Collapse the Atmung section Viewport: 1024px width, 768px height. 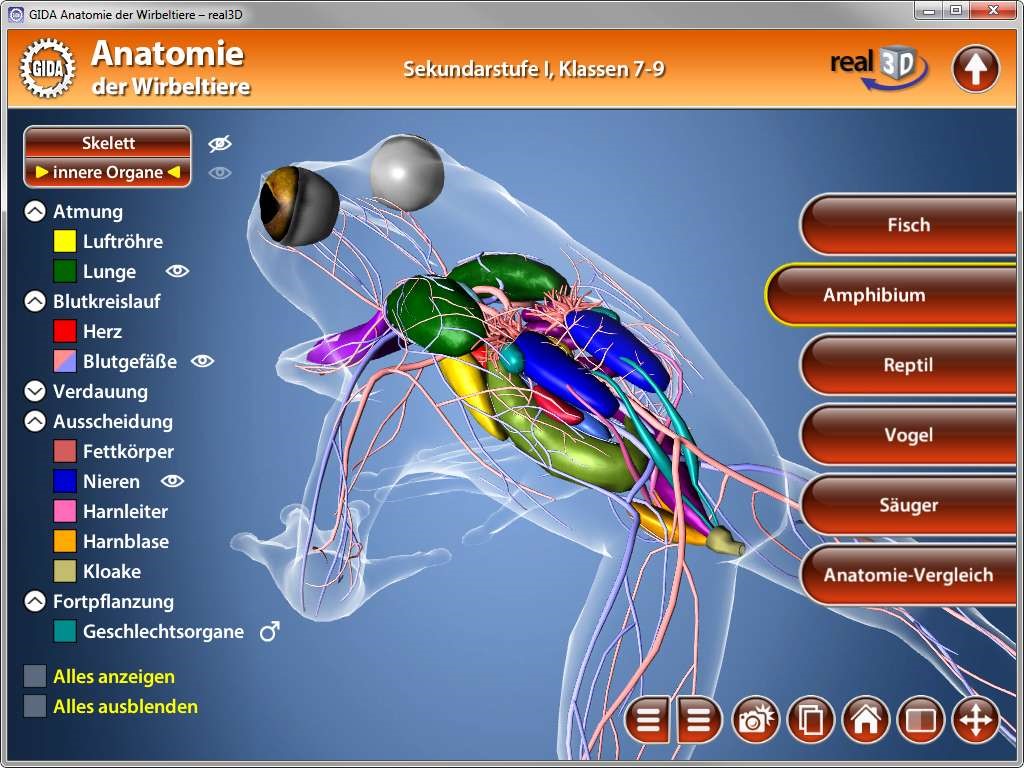[x=35, y=211]
